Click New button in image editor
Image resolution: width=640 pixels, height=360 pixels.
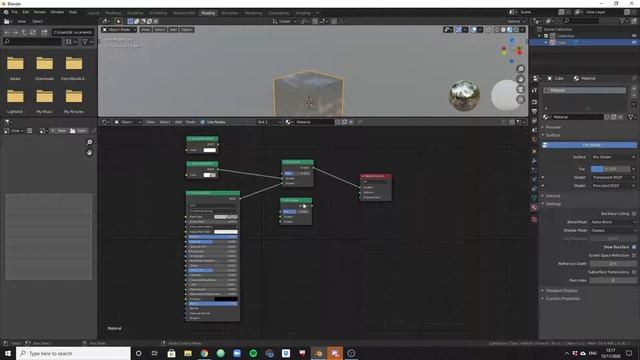tap(59, 131)
